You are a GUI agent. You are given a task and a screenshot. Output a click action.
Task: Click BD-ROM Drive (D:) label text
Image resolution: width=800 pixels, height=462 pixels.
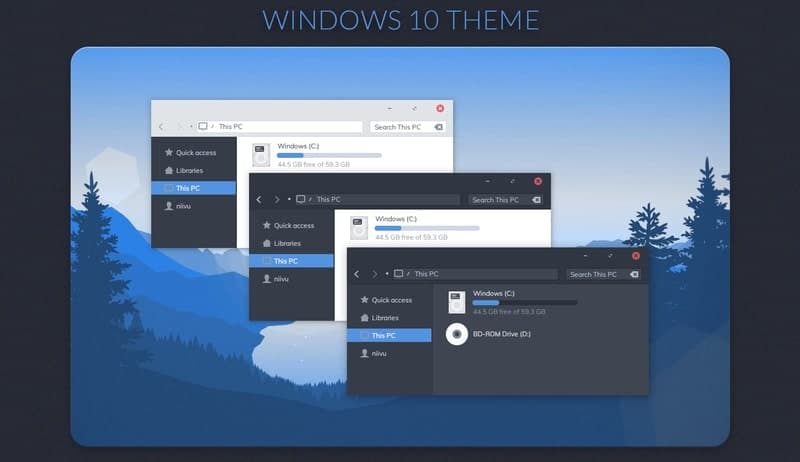coord(502,334)
